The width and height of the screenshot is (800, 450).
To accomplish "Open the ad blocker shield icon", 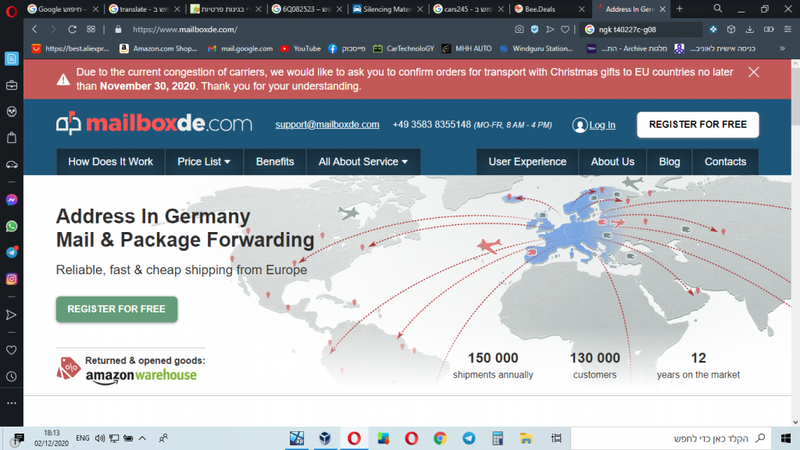I will (x=534, y=30).
